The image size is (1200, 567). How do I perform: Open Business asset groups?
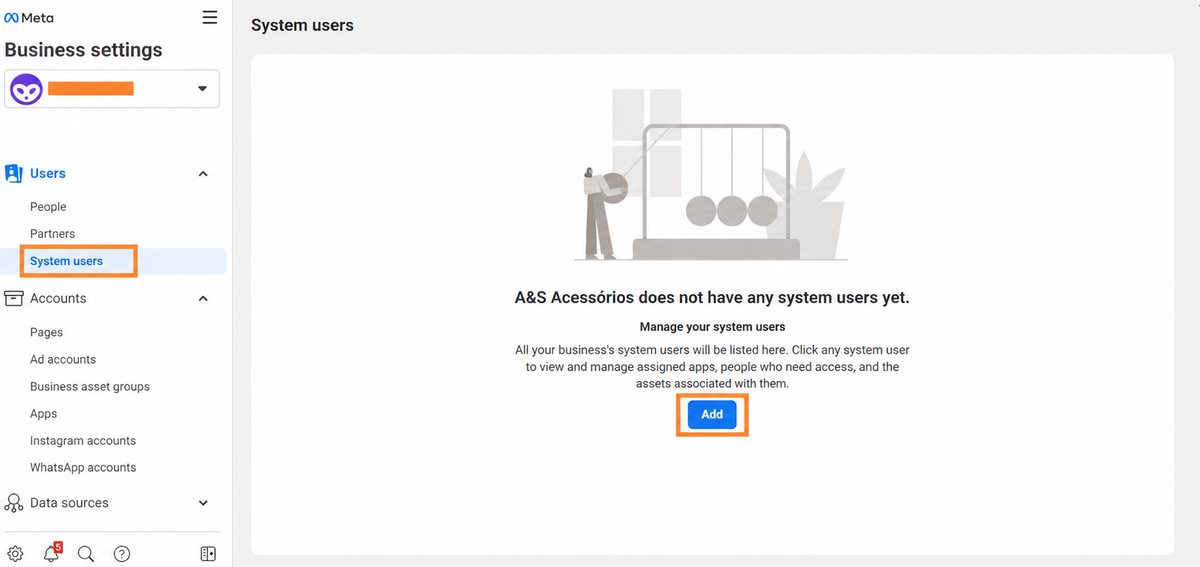coord(90,386)
